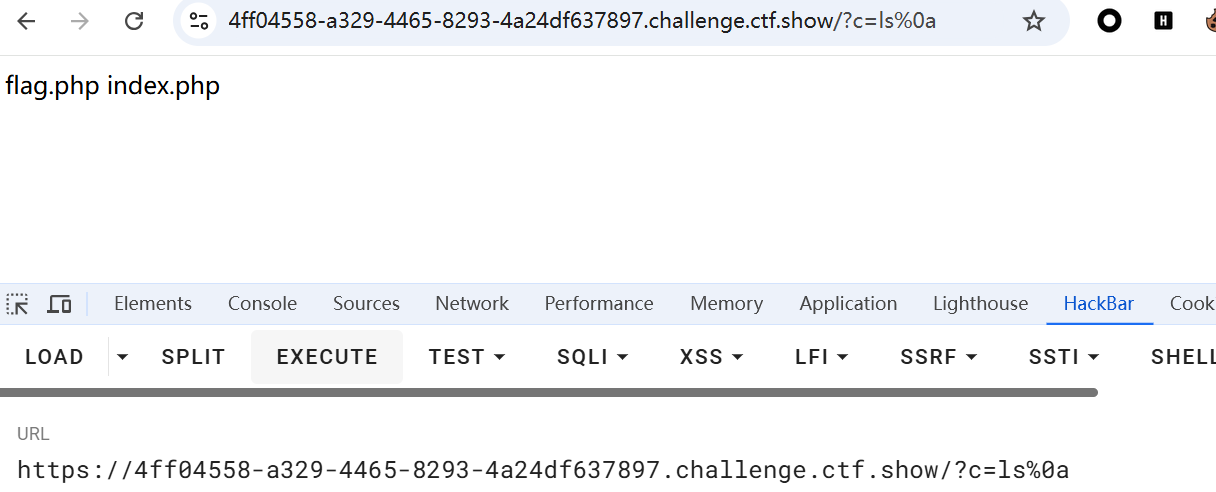Click the black circle extension icon

click(1109, 21)
